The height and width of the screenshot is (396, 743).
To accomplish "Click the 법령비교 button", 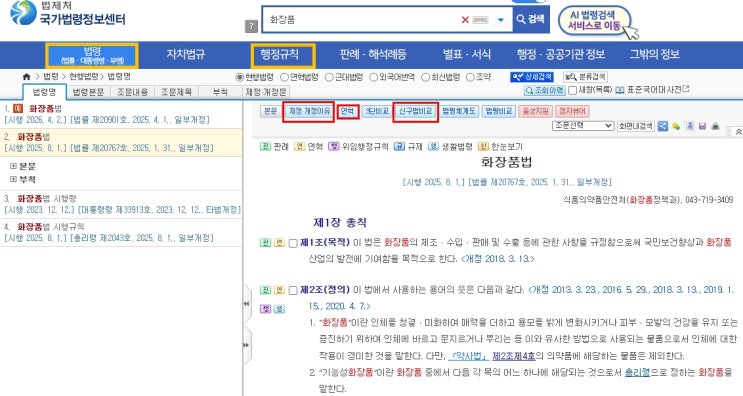I will 498,111.
